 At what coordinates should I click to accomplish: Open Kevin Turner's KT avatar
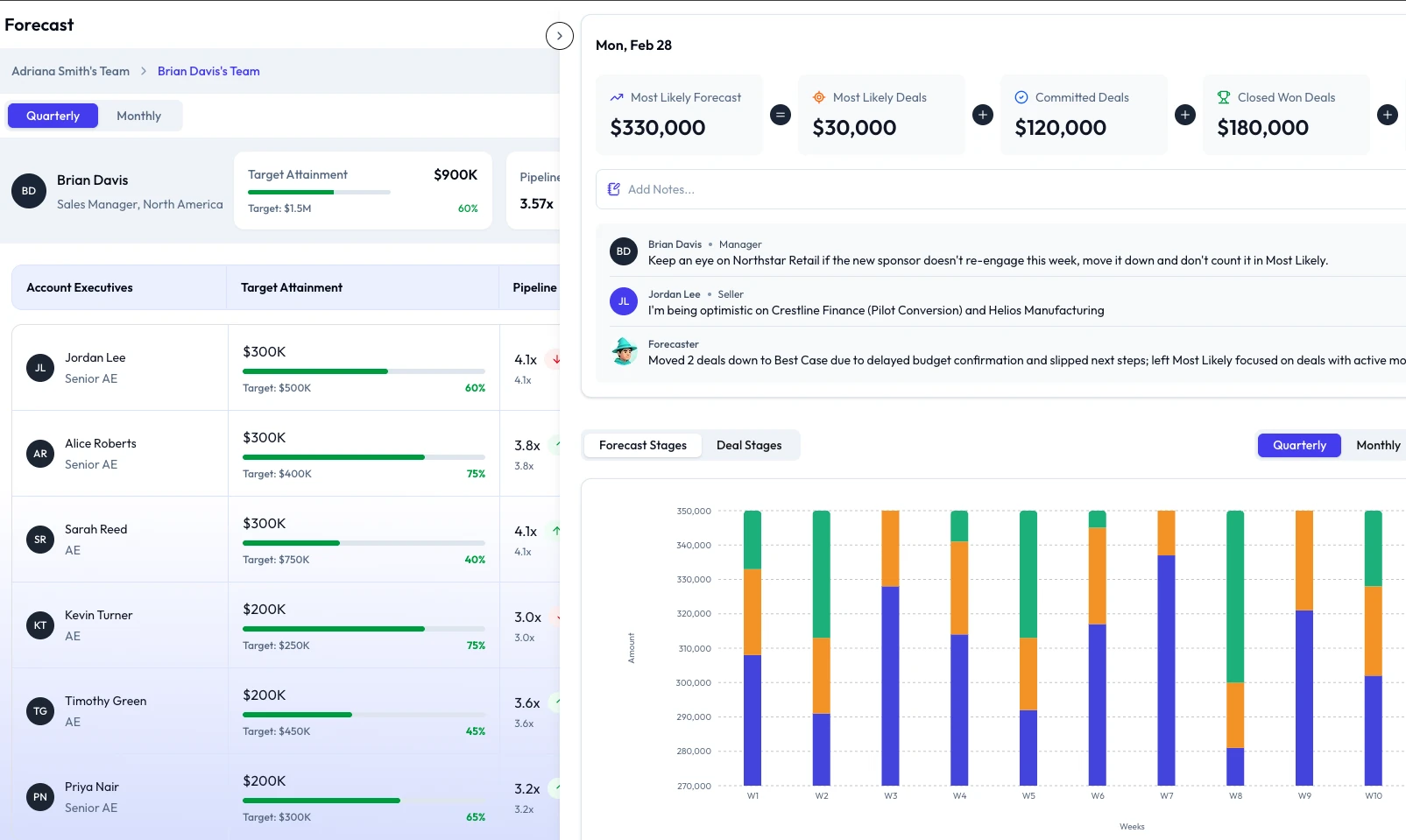coord(40,625)
